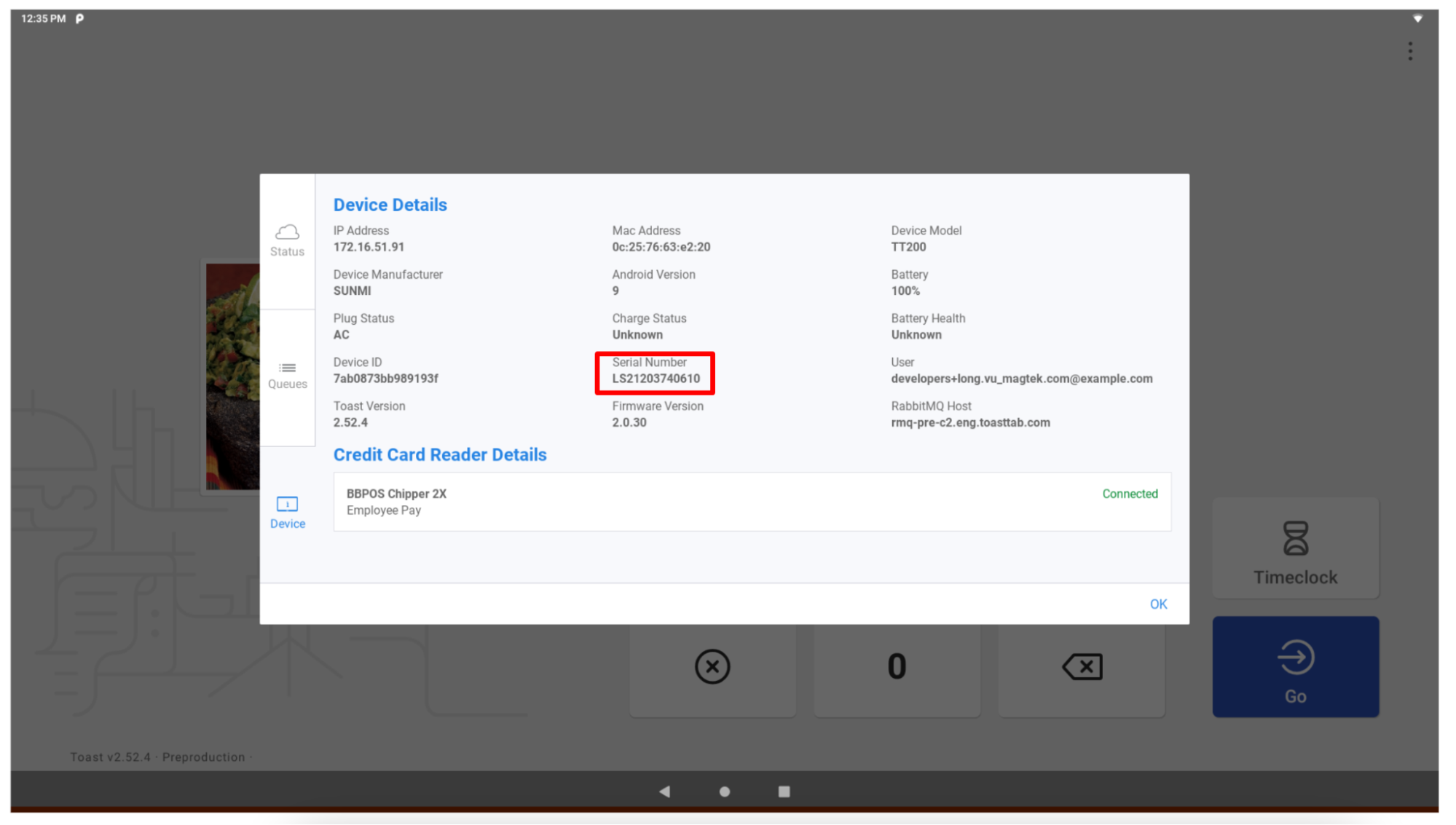Tap the zero key on the keypad
The width and height of the screenshot is (1456, 825).
(897, 666)
